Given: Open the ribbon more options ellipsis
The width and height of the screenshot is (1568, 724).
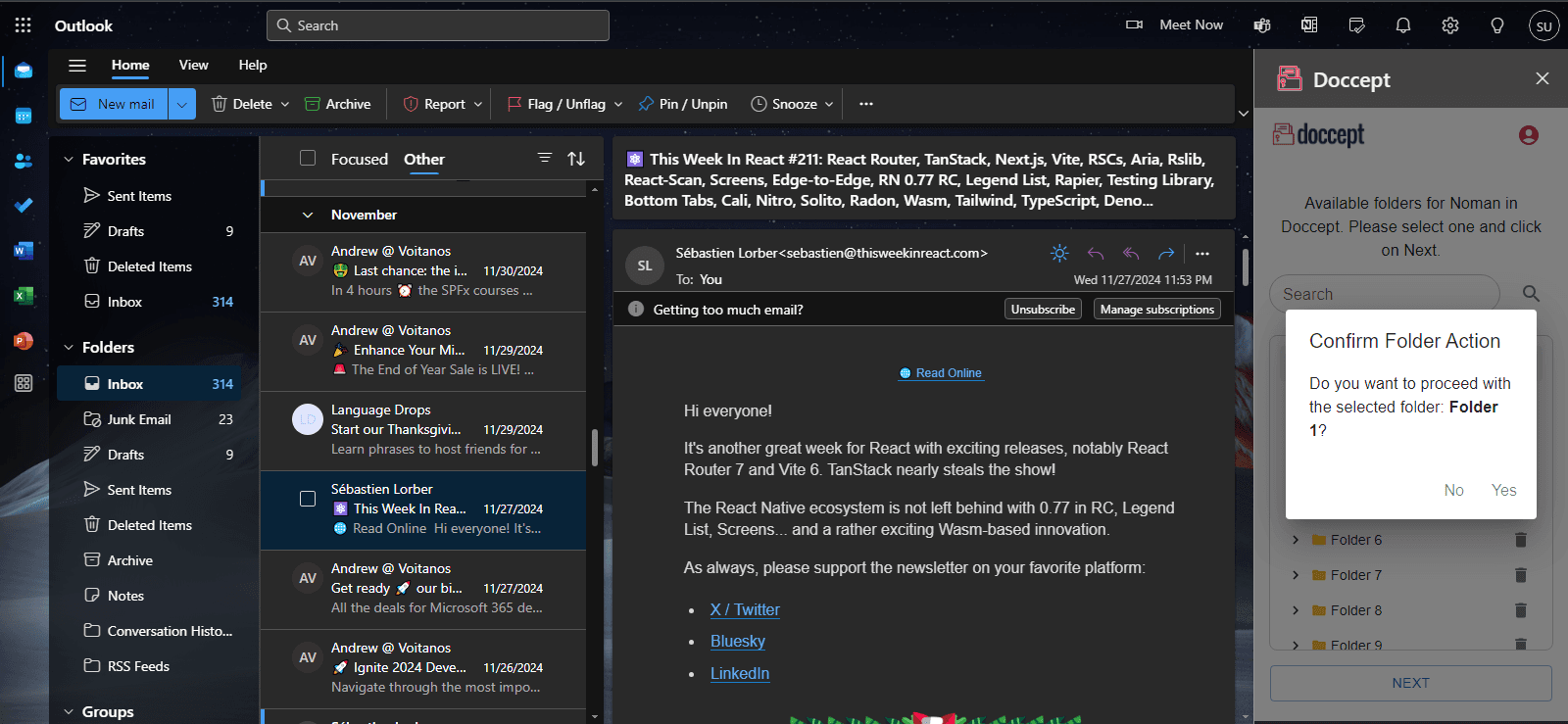Looking at the screenshot, I should (x=866, y=104).
